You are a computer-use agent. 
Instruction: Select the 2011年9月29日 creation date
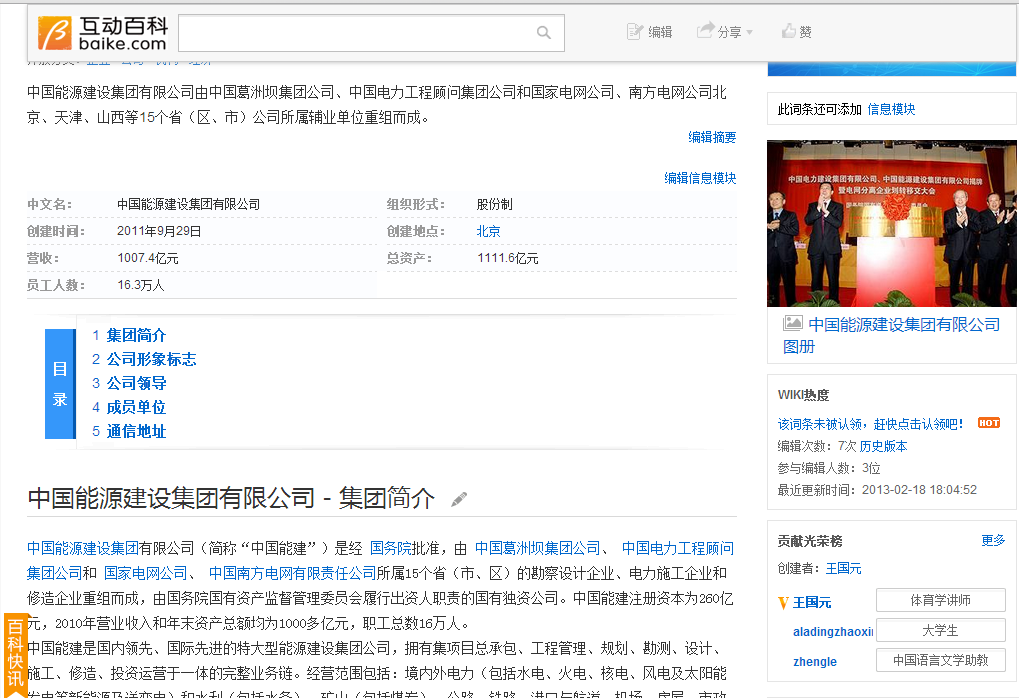coord(159,231)
